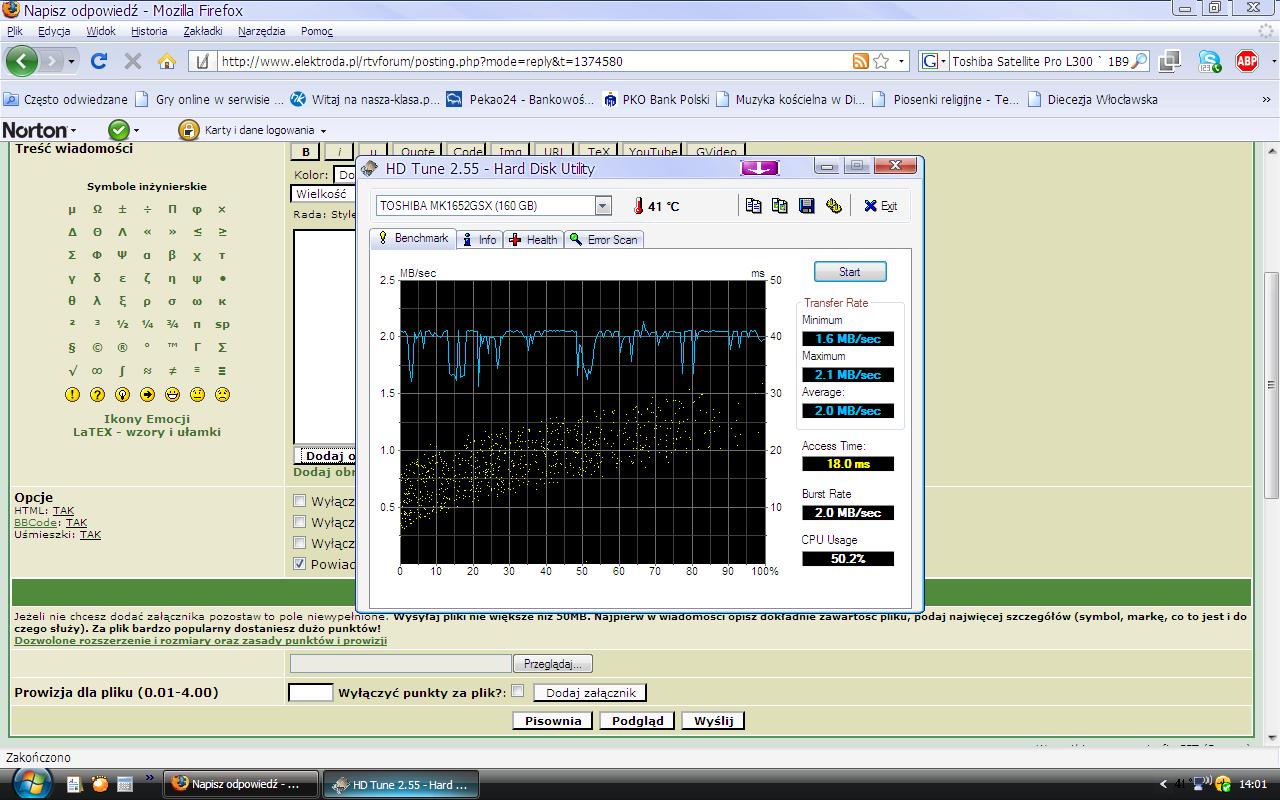Open the Zakładki menu

pyautogui.click(x=204, y=31)
